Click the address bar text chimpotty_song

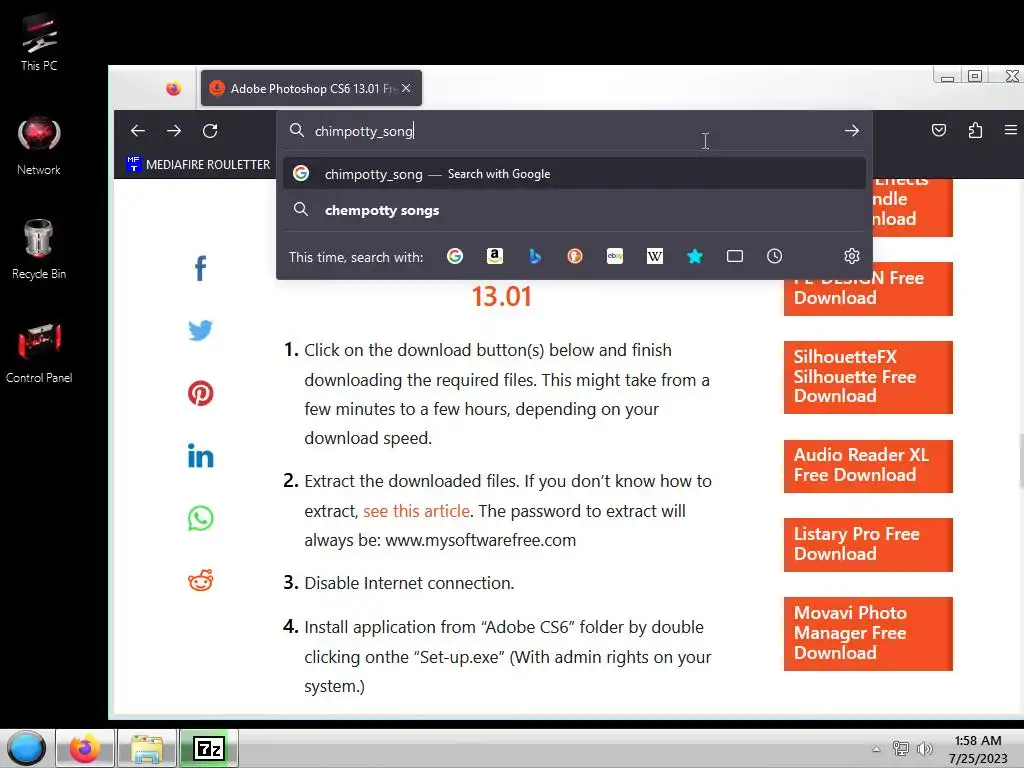[x=364, y=131]
